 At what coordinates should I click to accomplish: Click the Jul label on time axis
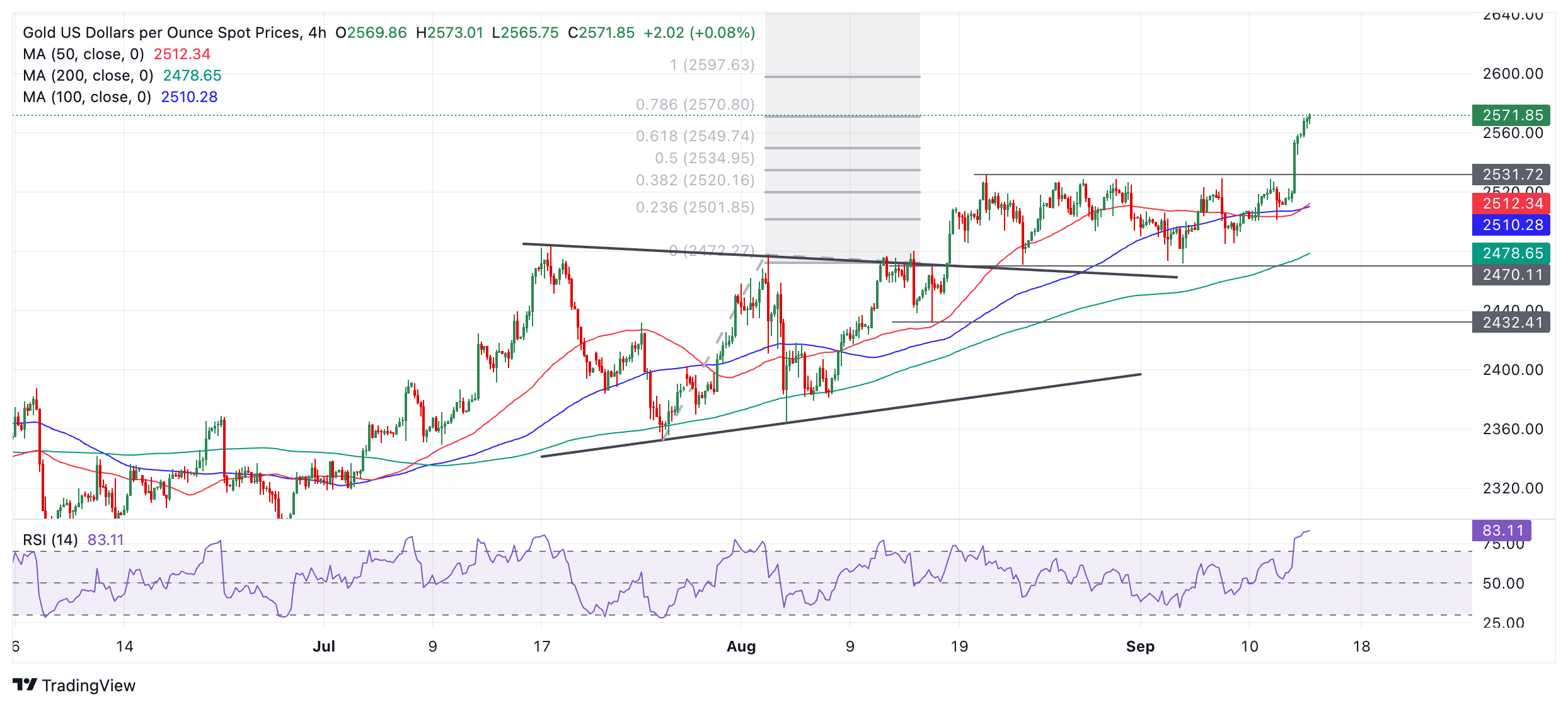(324, 647)
